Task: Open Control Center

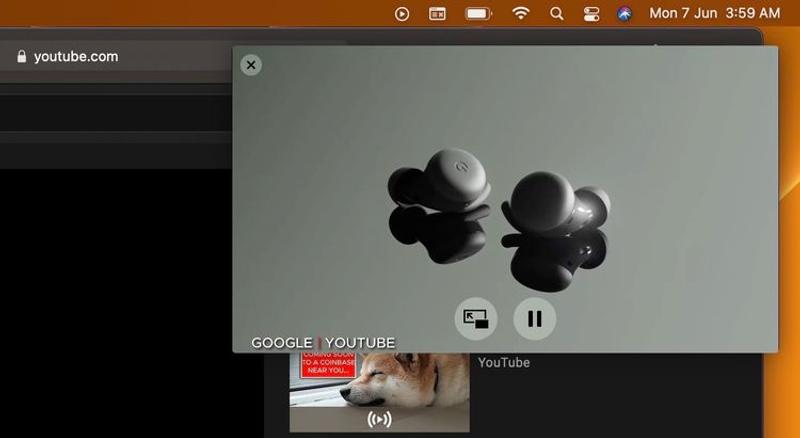Action: pyautogui.click(x=591, y=14)
